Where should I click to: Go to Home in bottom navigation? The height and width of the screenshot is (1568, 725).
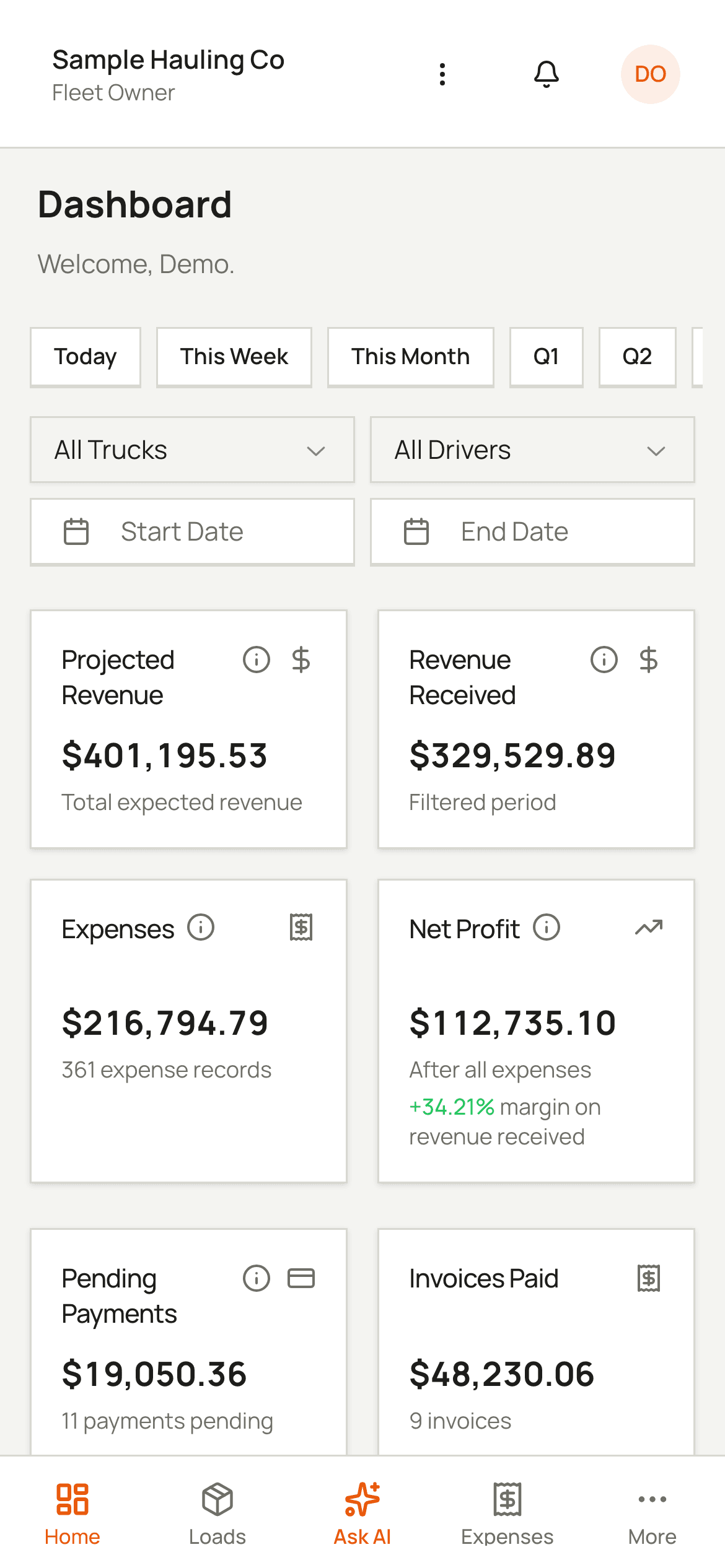[72, 1514]
